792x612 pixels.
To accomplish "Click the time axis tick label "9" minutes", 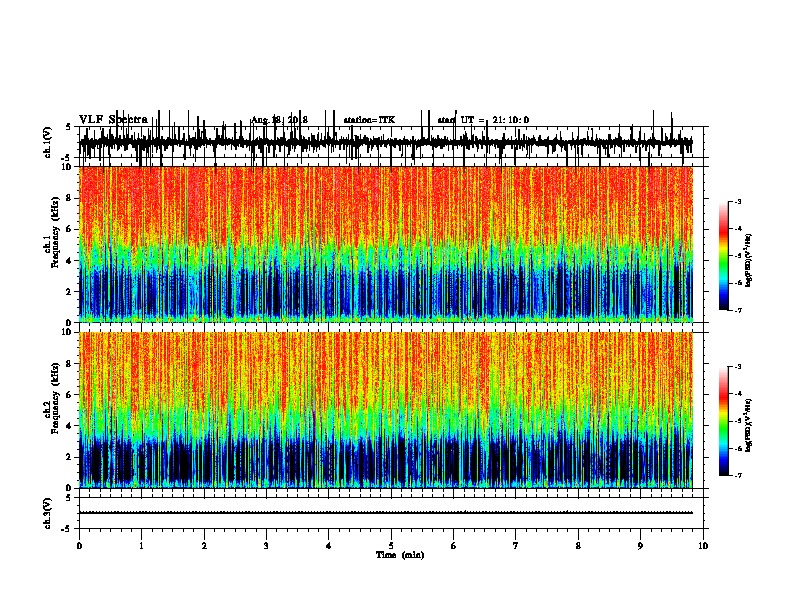I will 640,546.
